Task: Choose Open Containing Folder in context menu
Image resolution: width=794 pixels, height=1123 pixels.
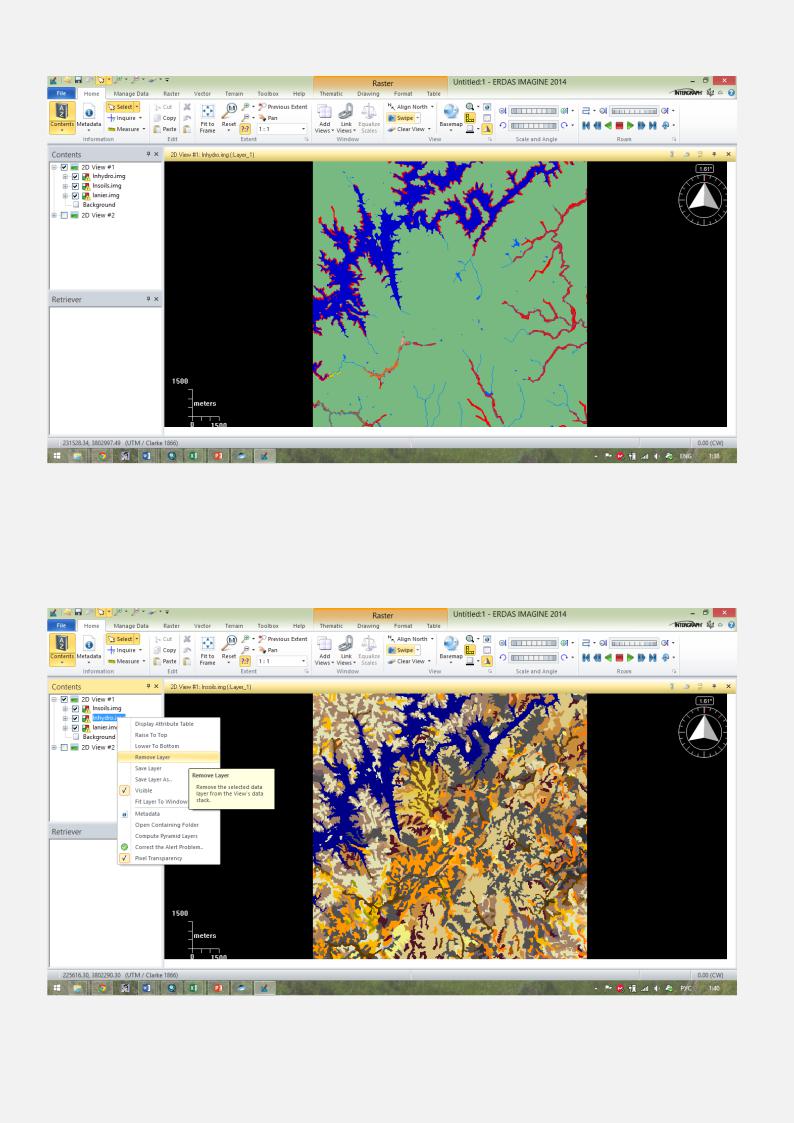Action: pyautogui.click(x=169, y=825)
